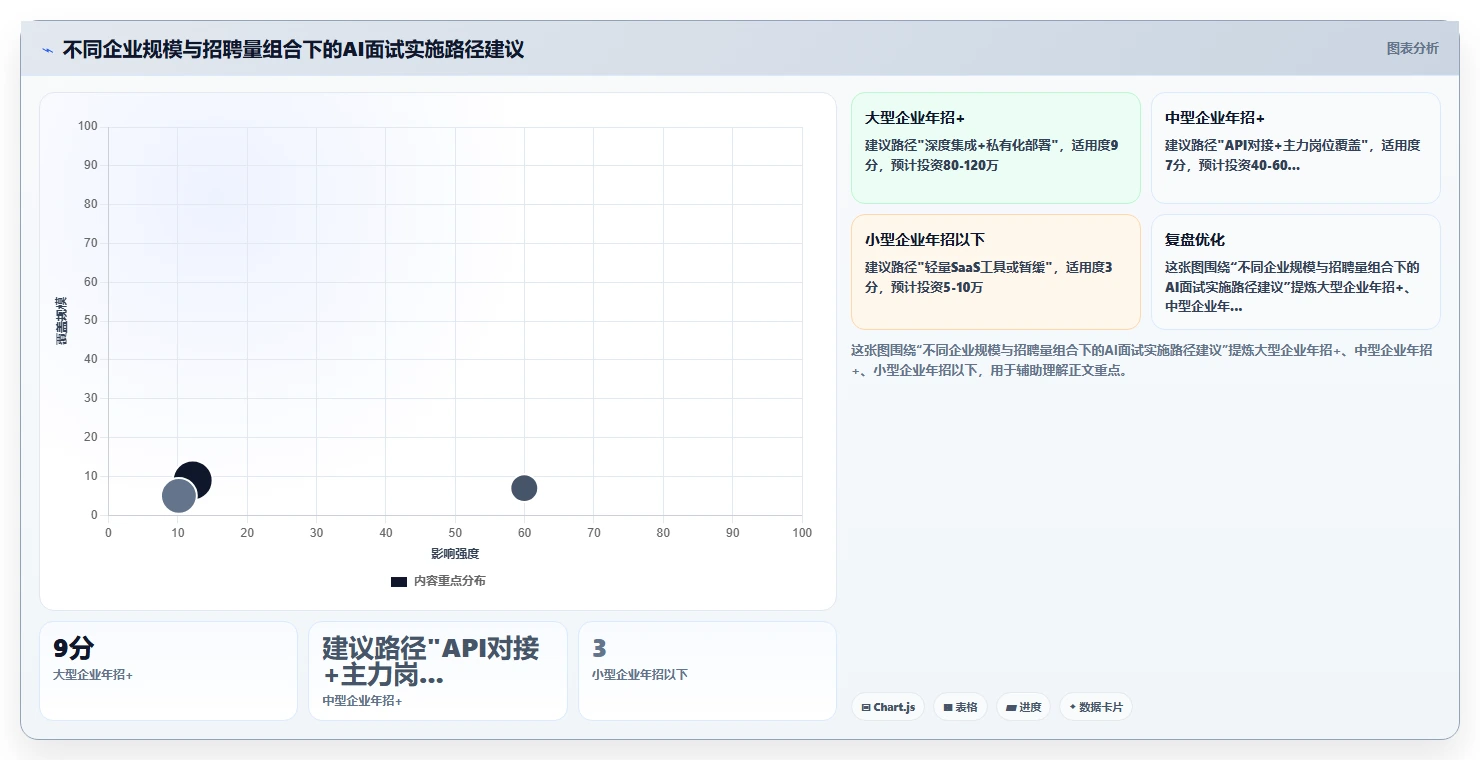The height and width of the screenshot is (760, 1480).
Task: Click the vertical y-axis title label
Action: point(61,321)
